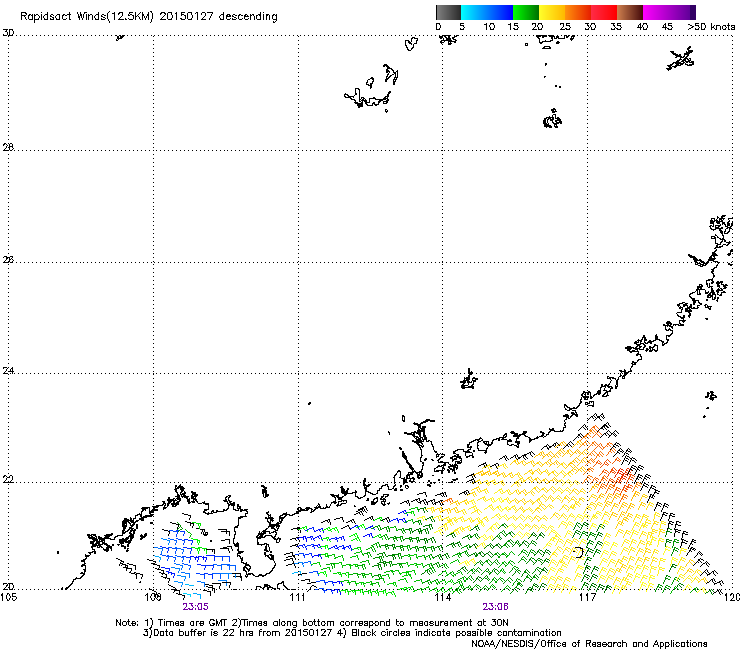
Task: Click the latitude label 22
Action: pos(8,479)
